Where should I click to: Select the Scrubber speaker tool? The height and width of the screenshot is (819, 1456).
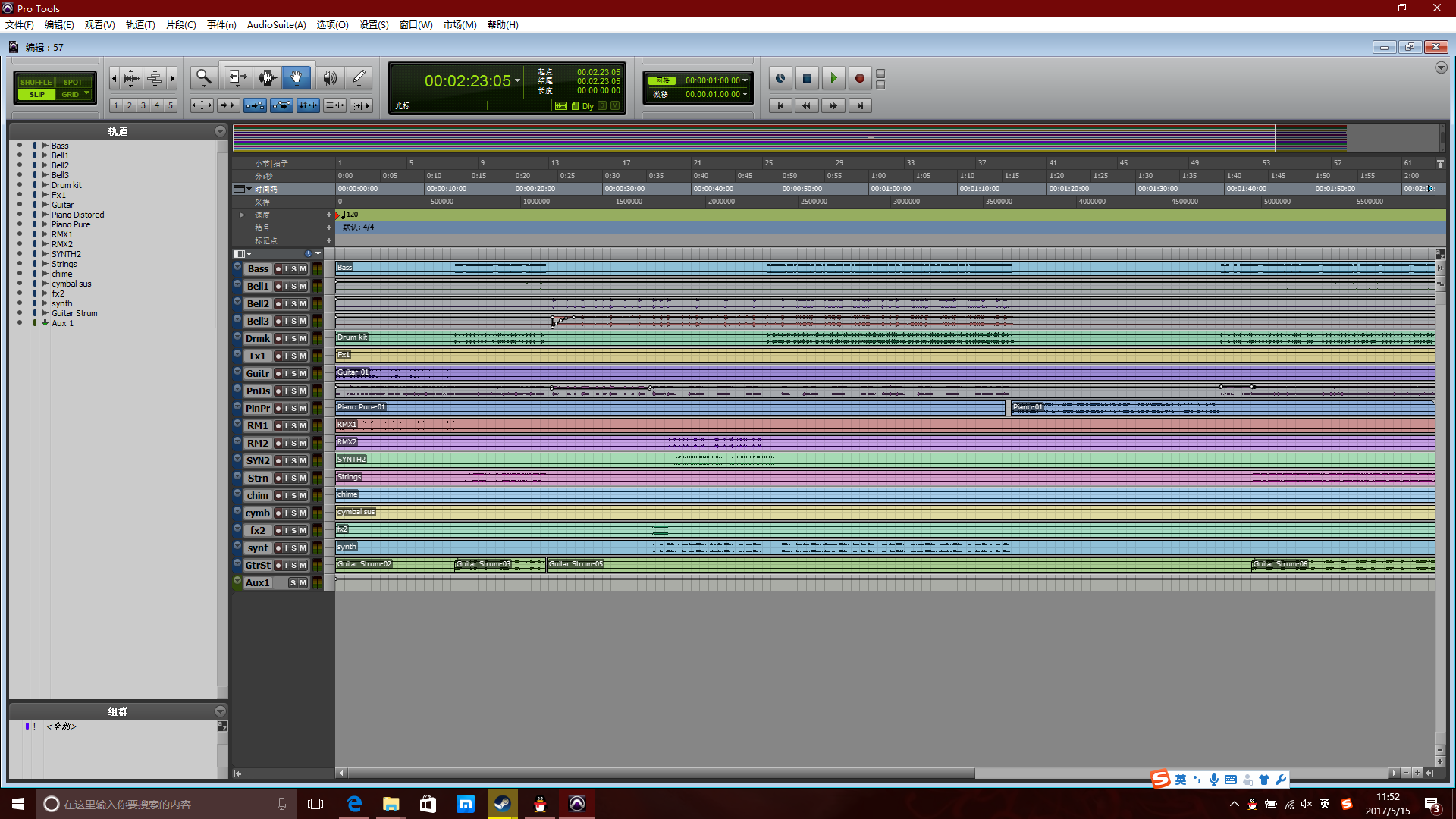pyautogui.click(x=330, y=77)
